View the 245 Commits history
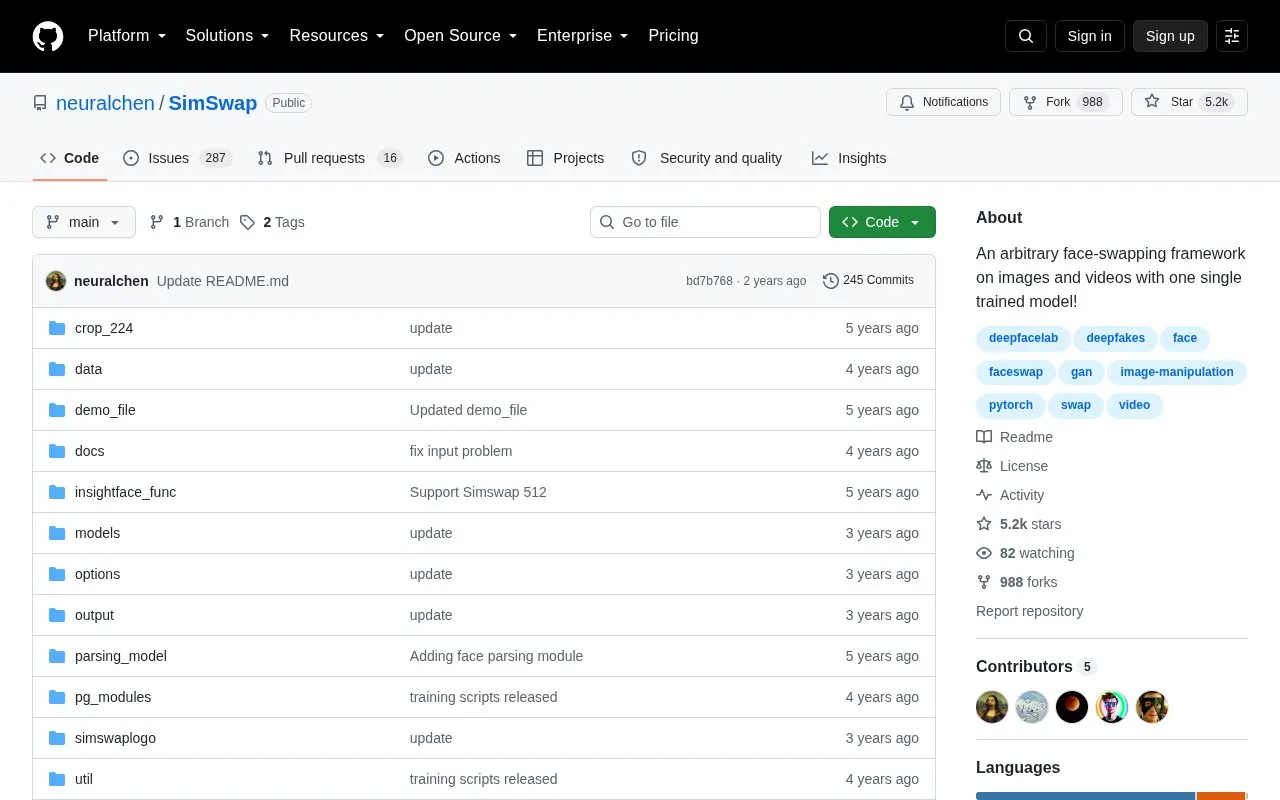This screenshot has width=1280, height=800. pyautogui.click(x=868, y=280)
